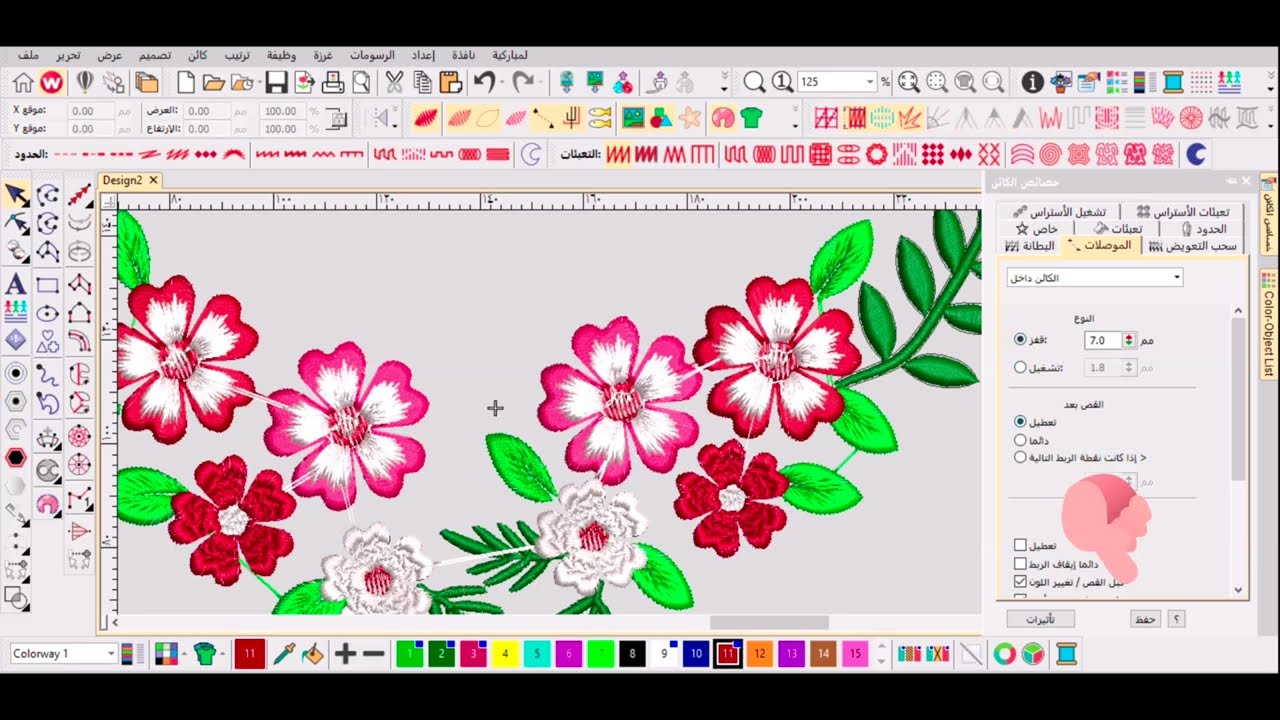This screenshot has width=1280, height=720.
Task: Click the 'العرض' (width) value field
Action: click(x=207, y=111)
